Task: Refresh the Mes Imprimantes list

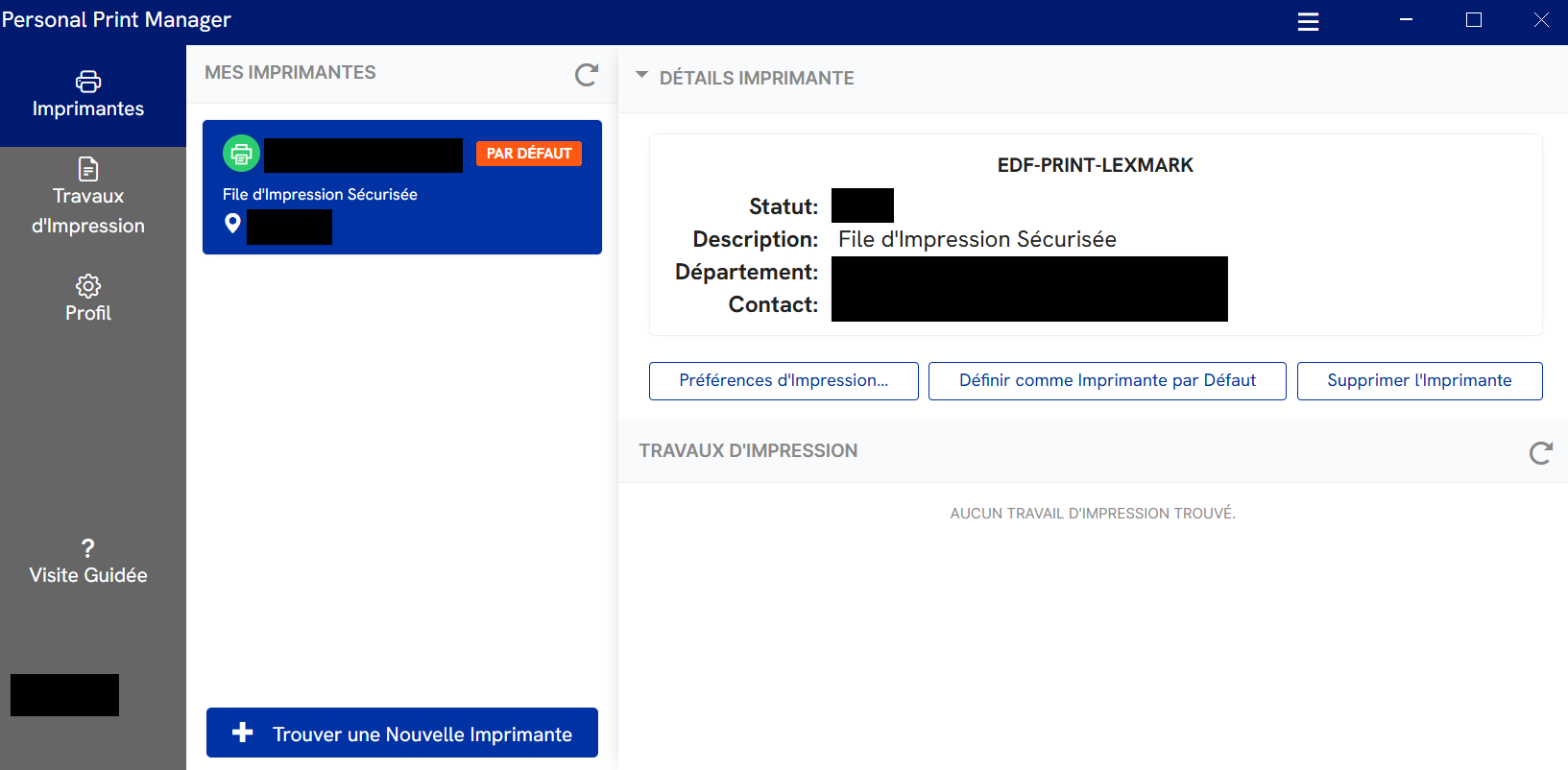Action: pyautogui.click(x=586, y=75)
